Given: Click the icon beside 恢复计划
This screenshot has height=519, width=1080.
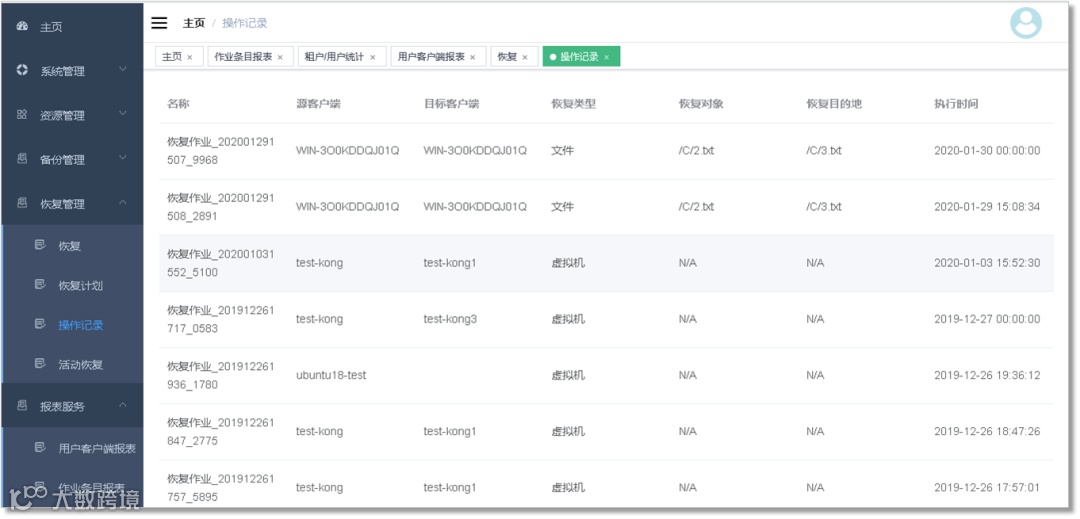Looking at the screenshot, I should (40, 284).
